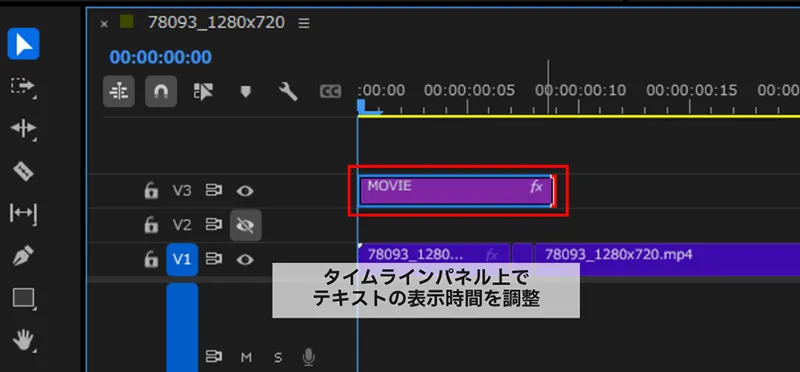Select the Selection tool arrow
The height and width of the screenshot is (372, 800).
(23, 44)
